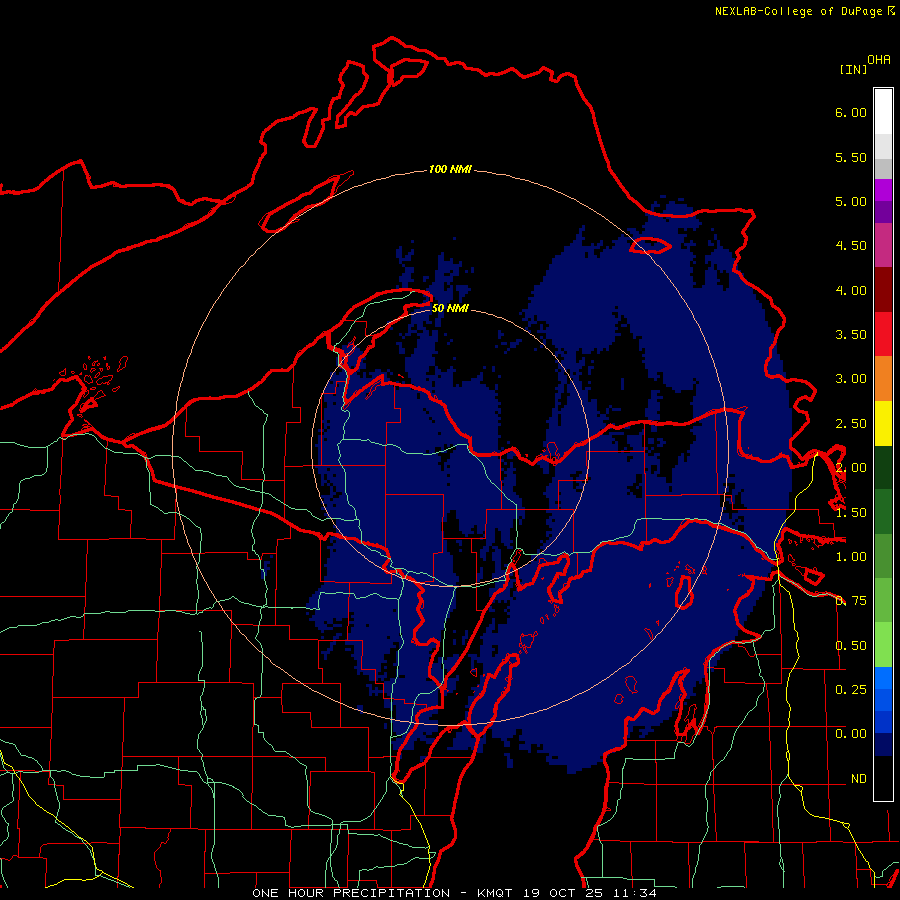The height and width of the screenshot is (900, 900).
Task: Click the 3.00 legend value
Action: coord(851,379)
